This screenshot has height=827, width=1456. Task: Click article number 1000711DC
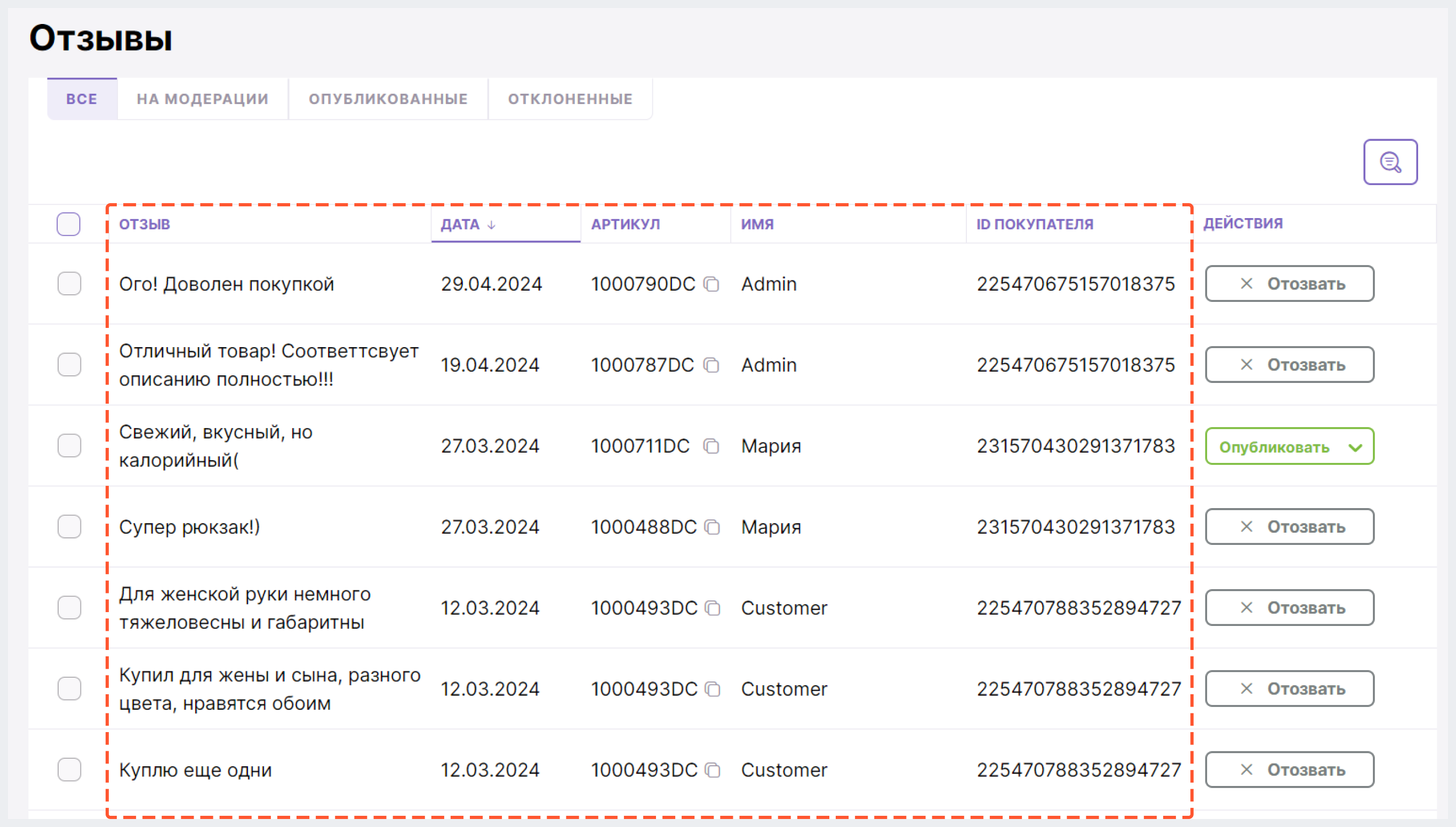640,446
